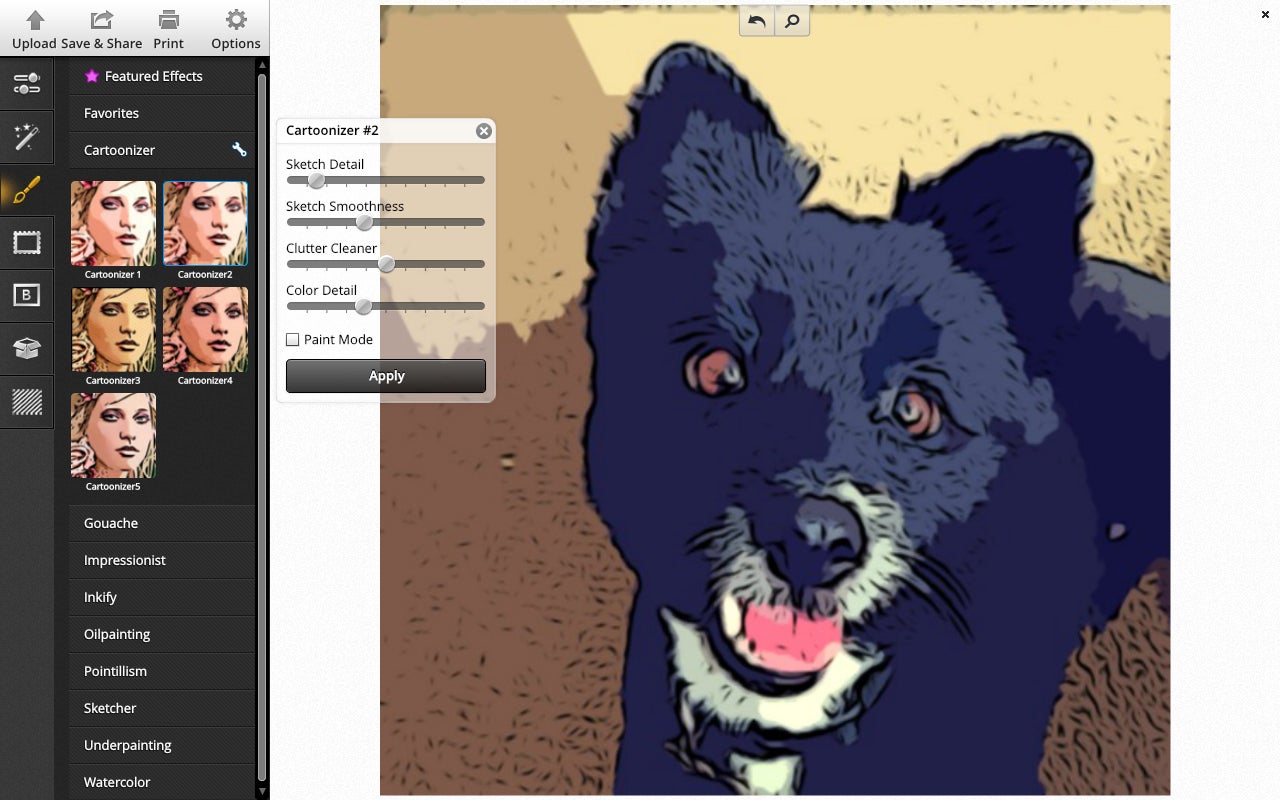Open the Edits sliders tab in sidebar
1280x800 pixels.
pos(27,82)
